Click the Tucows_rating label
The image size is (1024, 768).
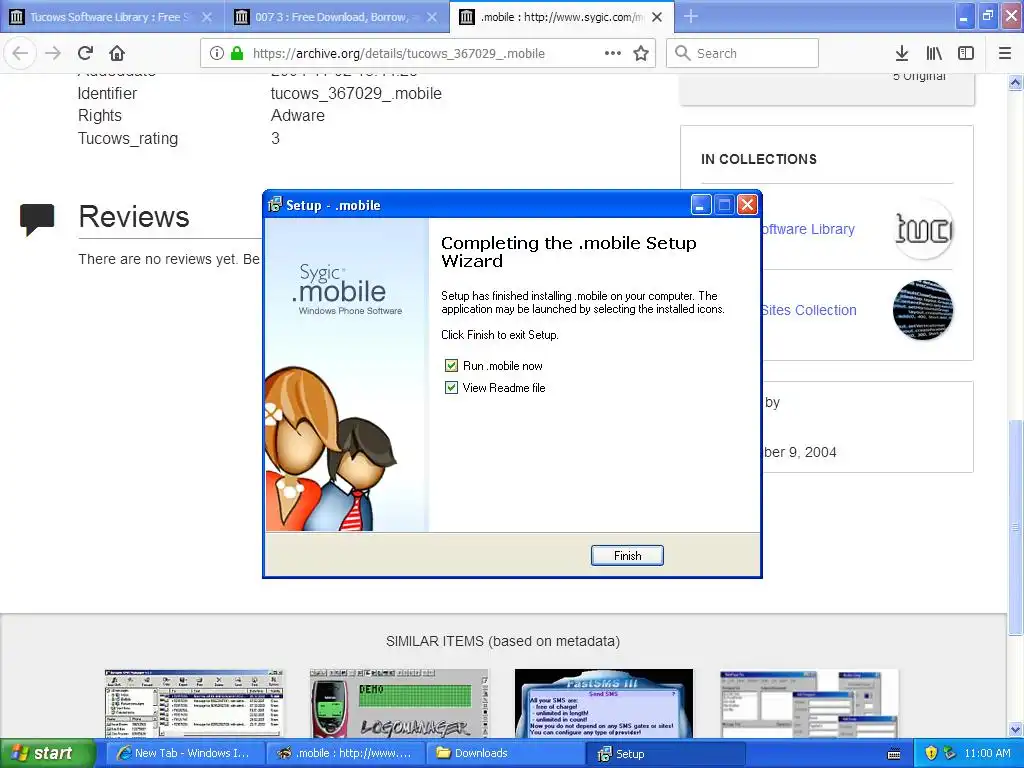pos(128,138)
